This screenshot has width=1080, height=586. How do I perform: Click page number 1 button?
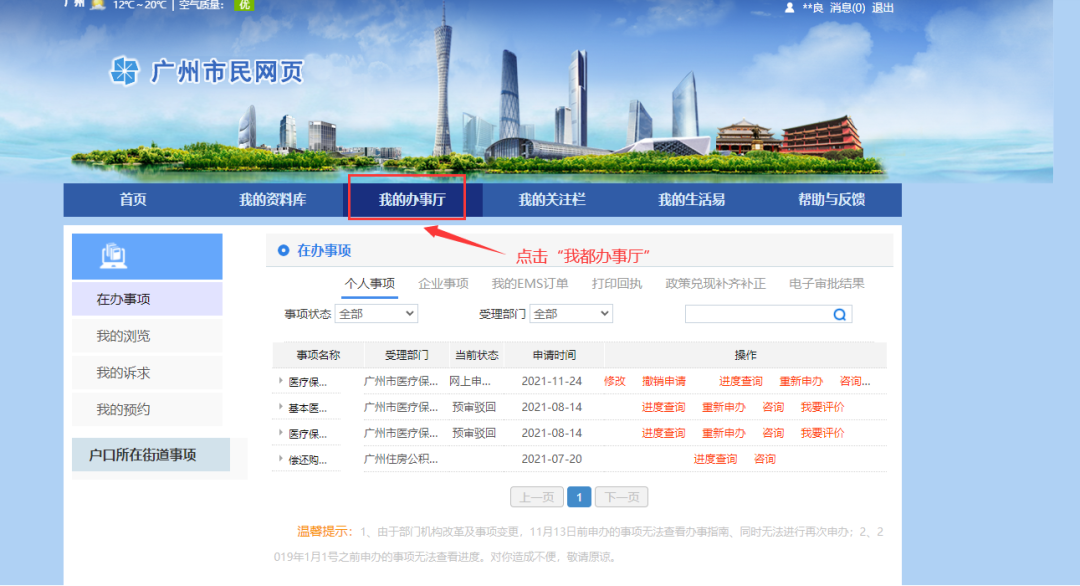point(579,497)
